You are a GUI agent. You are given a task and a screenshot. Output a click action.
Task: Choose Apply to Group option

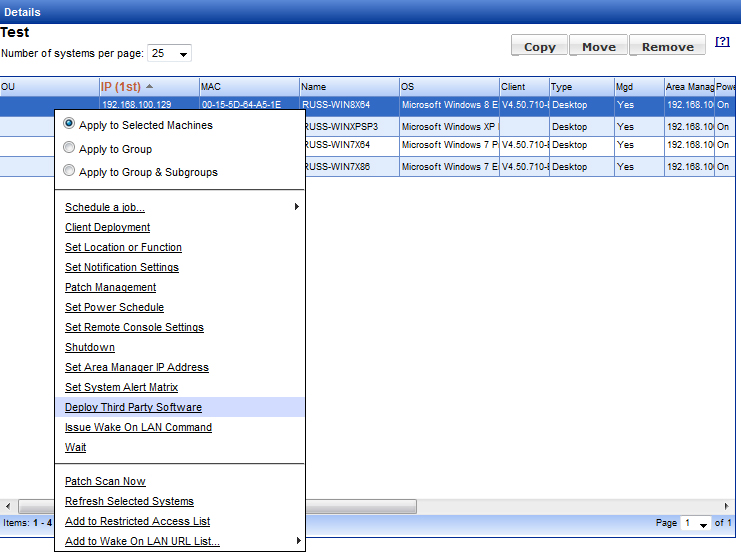(69, 148)
